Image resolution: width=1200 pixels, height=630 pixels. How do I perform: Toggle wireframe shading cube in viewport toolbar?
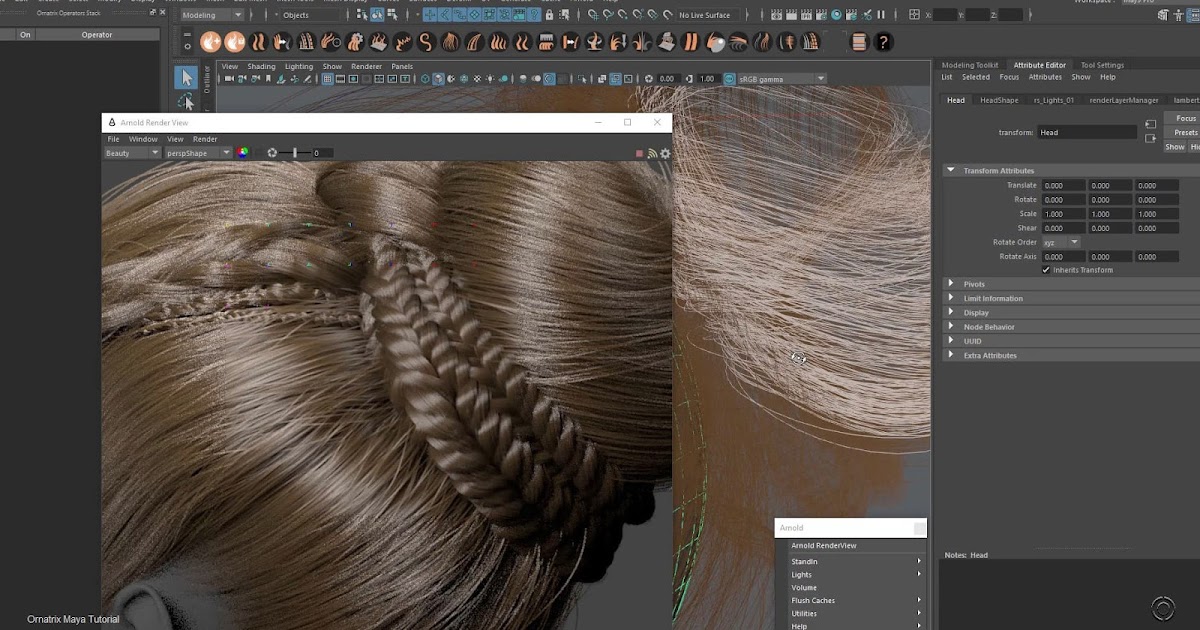tap(426, 79)
